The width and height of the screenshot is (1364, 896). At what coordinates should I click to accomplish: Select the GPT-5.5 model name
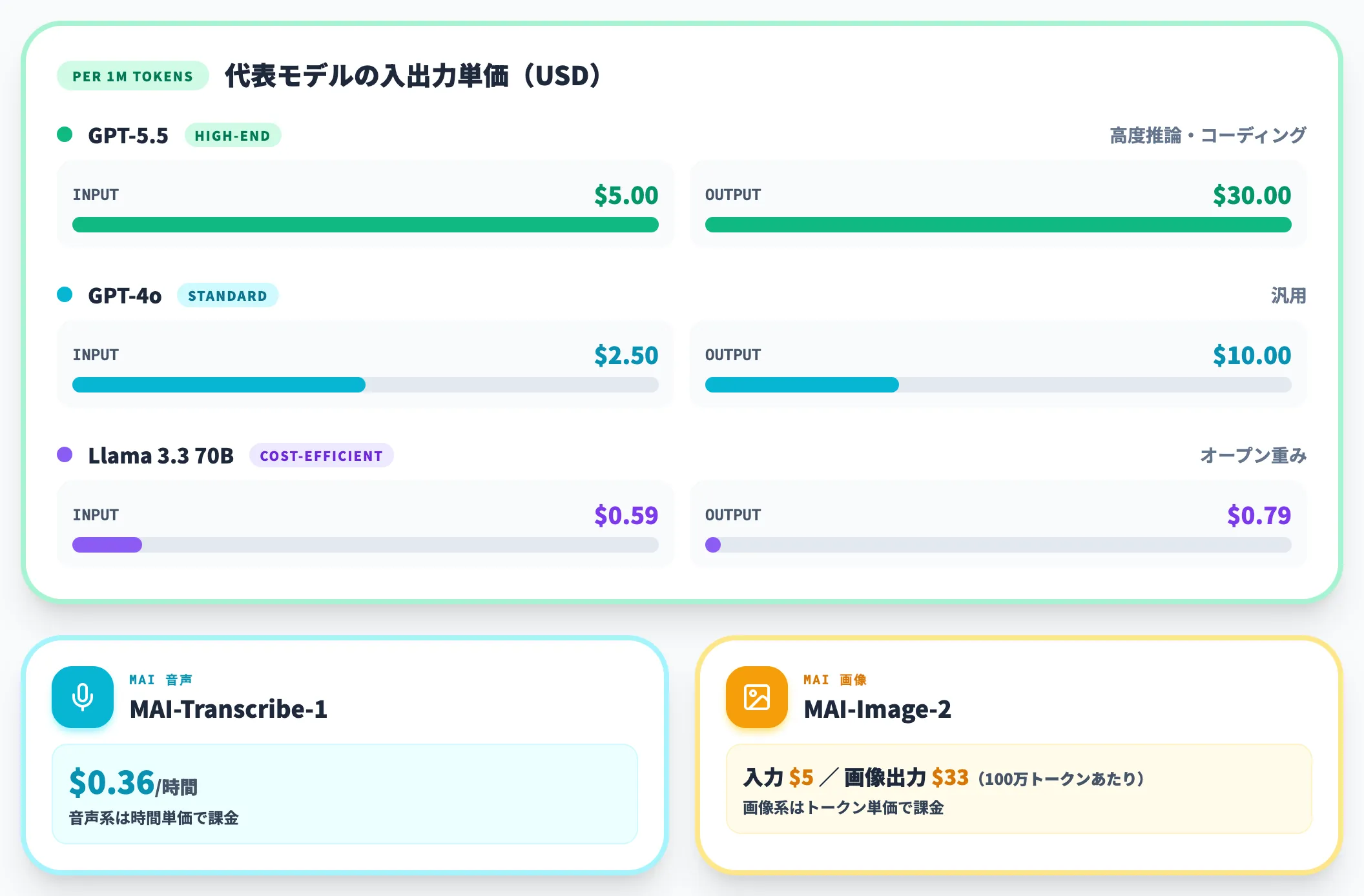click(128, 136)
